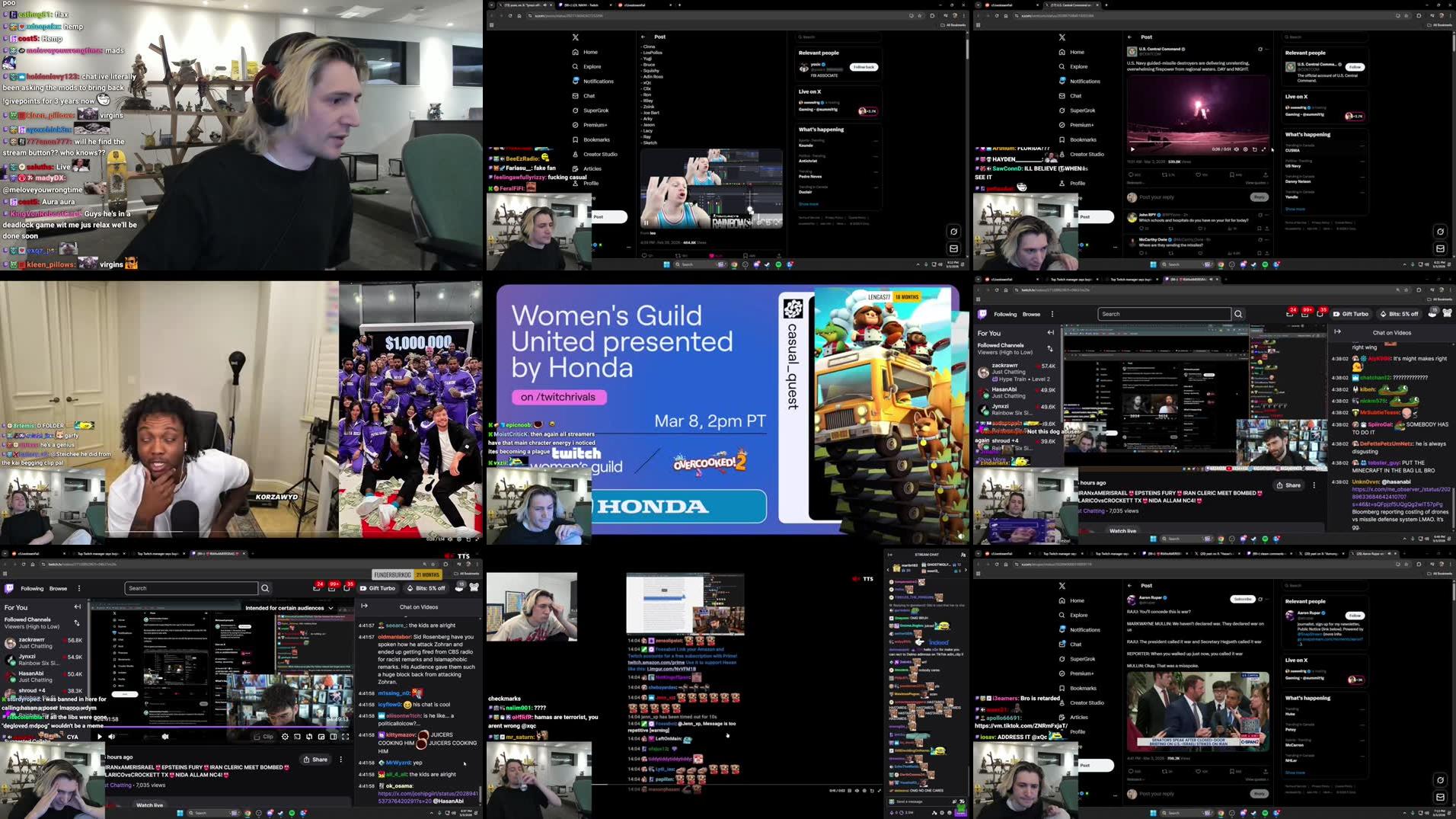Image resolution: width=1456 pixels, height=819 pixels.
Task: Click share icon on U.S. Central Command post
Action: [1266, 174]
